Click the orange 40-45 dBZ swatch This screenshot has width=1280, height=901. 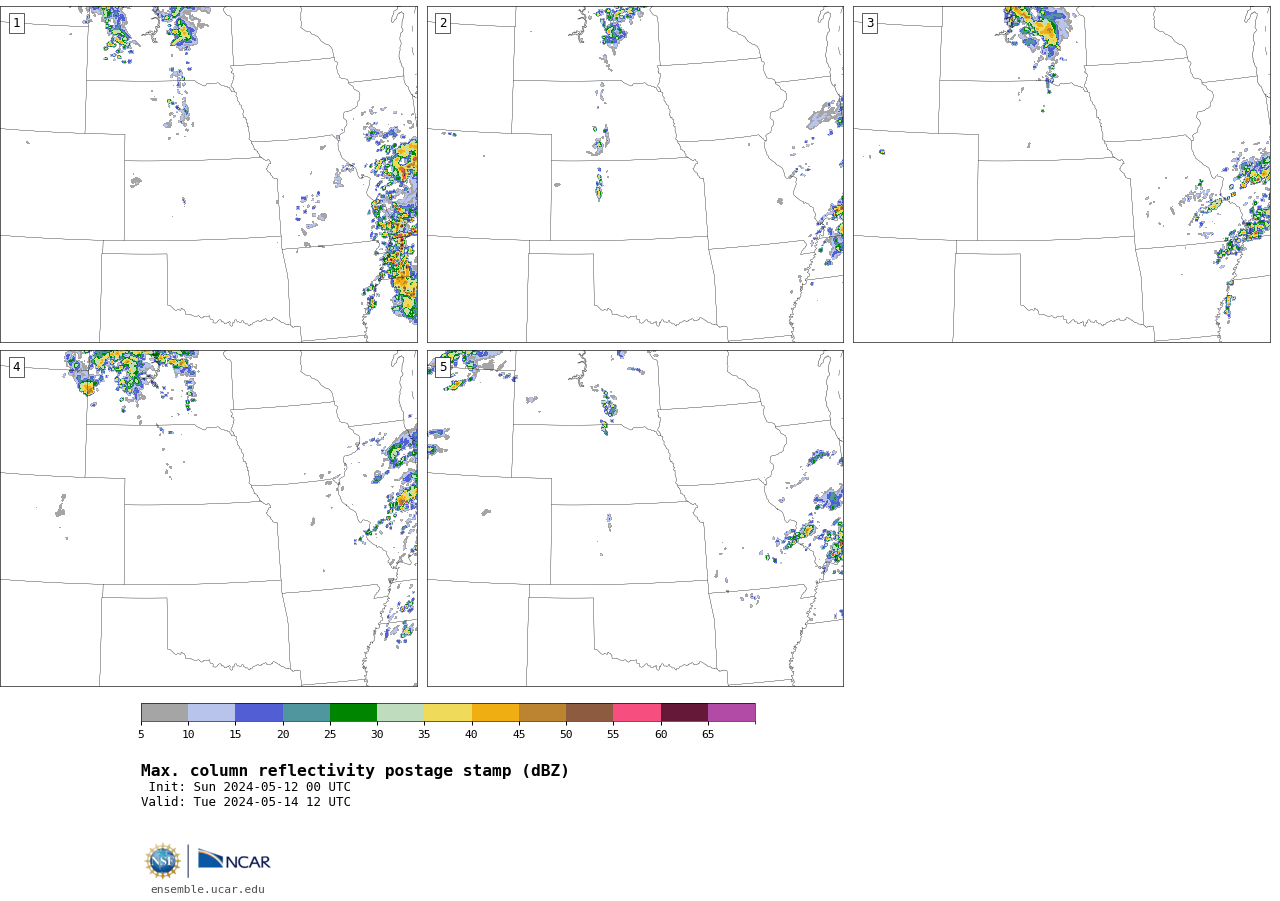pyautogui.click(x=495, y=712)
